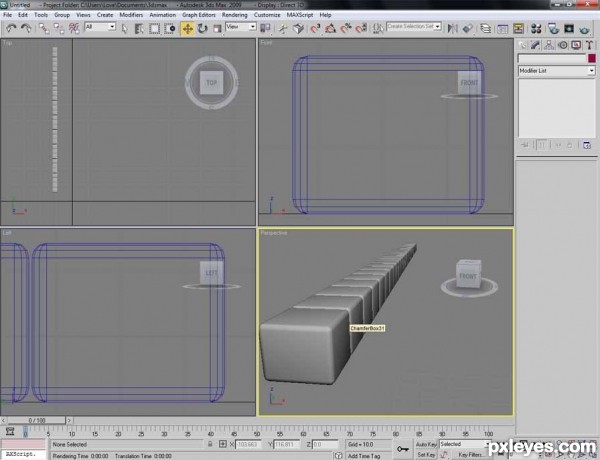Open the Create Selection Set dropdown
The image size is (600, 460).
[x=414, y=26]
